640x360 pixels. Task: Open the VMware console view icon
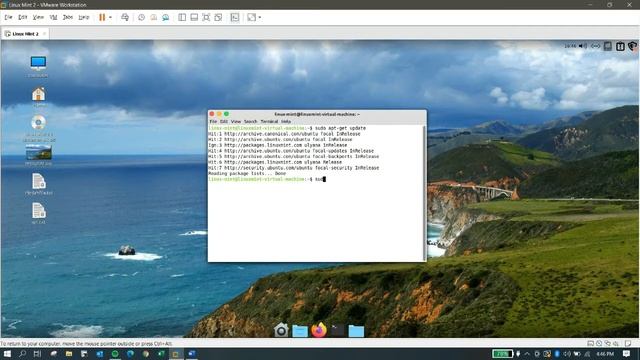pyautogui.click(x=235, y=17)
